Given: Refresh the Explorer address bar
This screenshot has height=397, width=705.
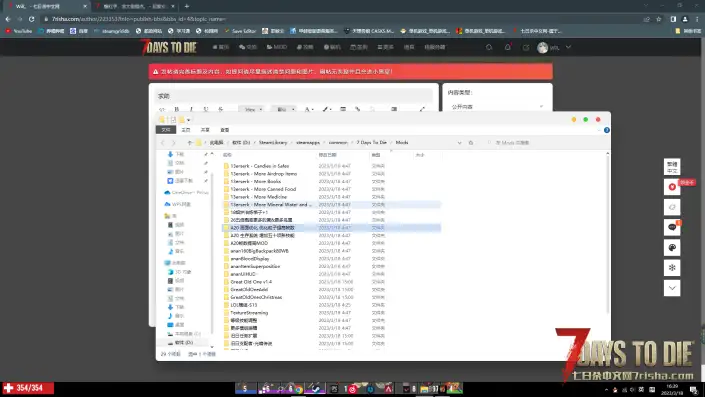Looking at the screenshot, I should tap(471, 143).
